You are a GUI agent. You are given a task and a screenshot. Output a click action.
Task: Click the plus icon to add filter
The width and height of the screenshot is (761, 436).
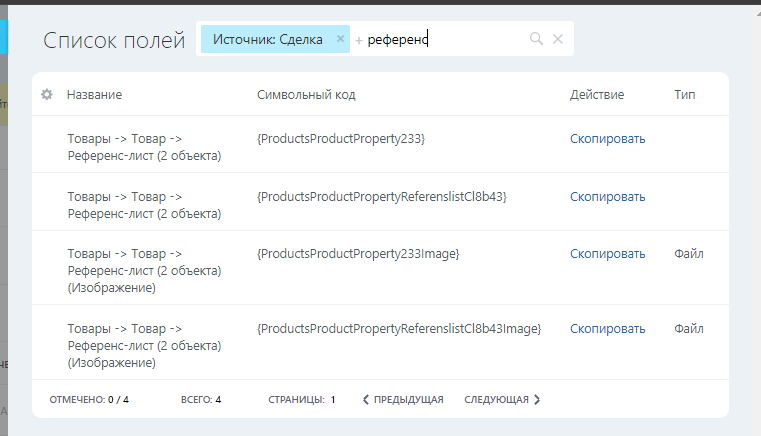click(x=359, y=40)
